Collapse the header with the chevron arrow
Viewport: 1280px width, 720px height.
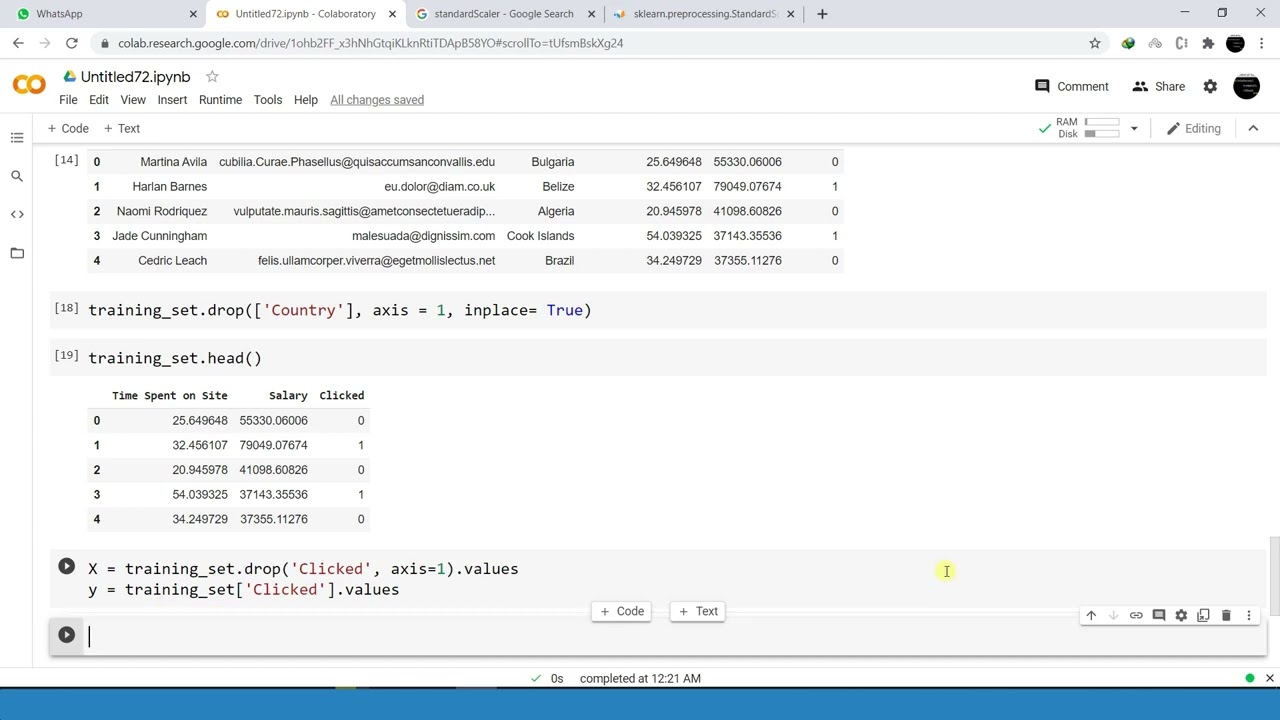[1253, 128]
